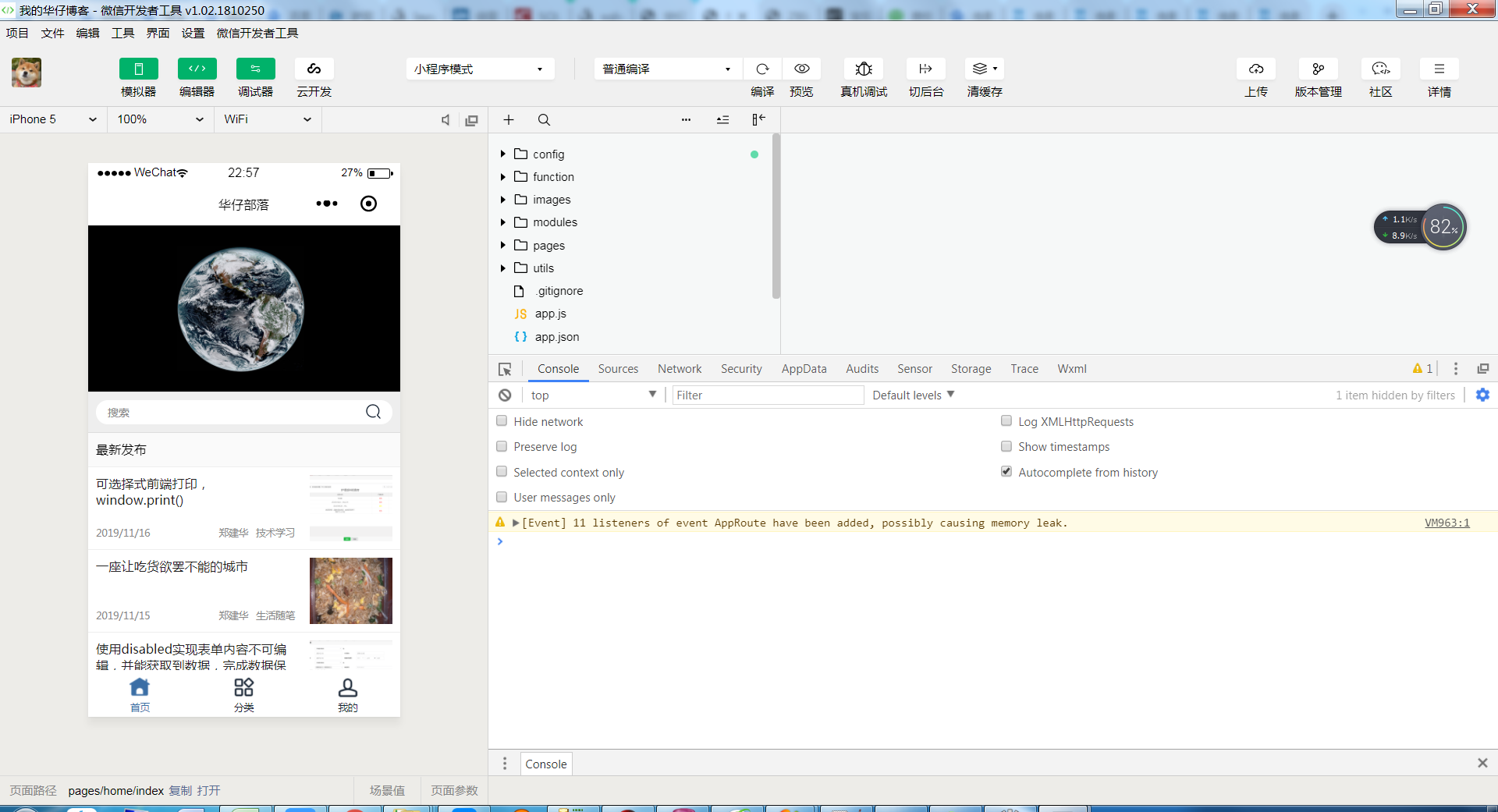Click the 复制 link for page path
Viewport: 1498px width, 812px height.
[180, 791]
